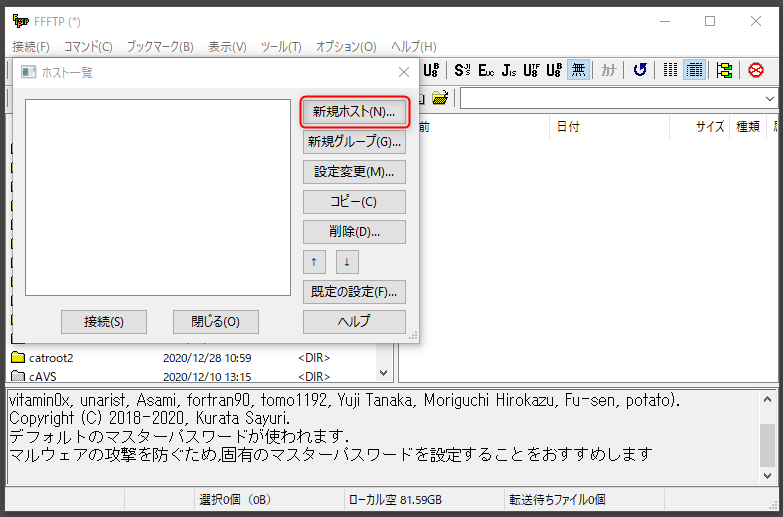Refresh the file list with blue arrow icon

pyautogui.click(x=640, y=70)
